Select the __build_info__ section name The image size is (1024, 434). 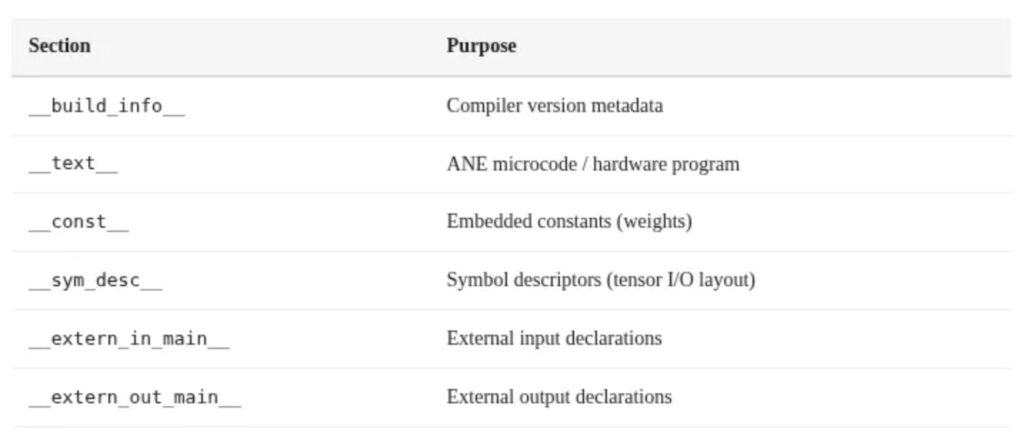coord(106,106)
